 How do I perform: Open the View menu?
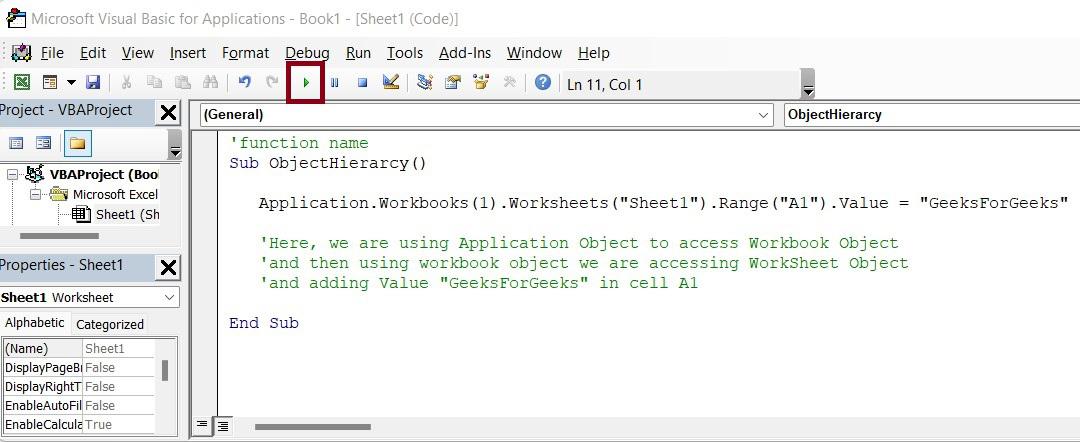[x=138, y=53]
